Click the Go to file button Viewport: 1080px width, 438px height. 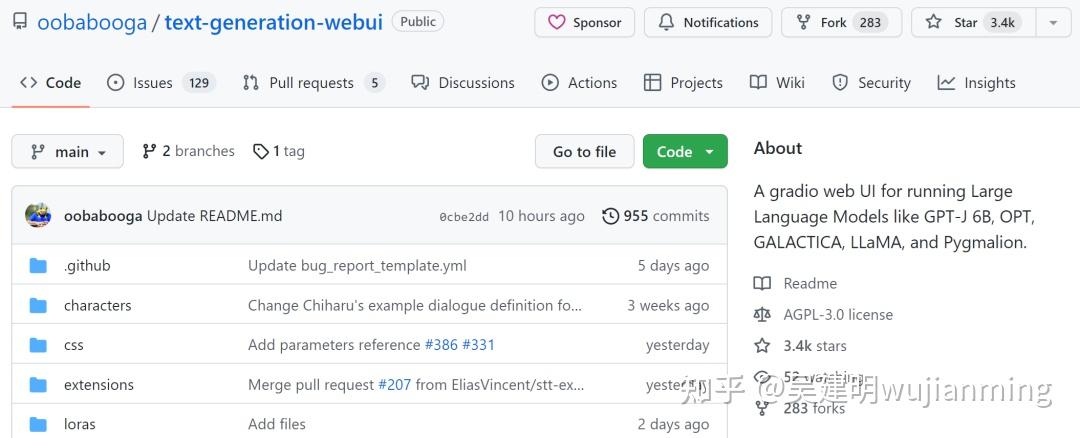[x=584, y=152]
